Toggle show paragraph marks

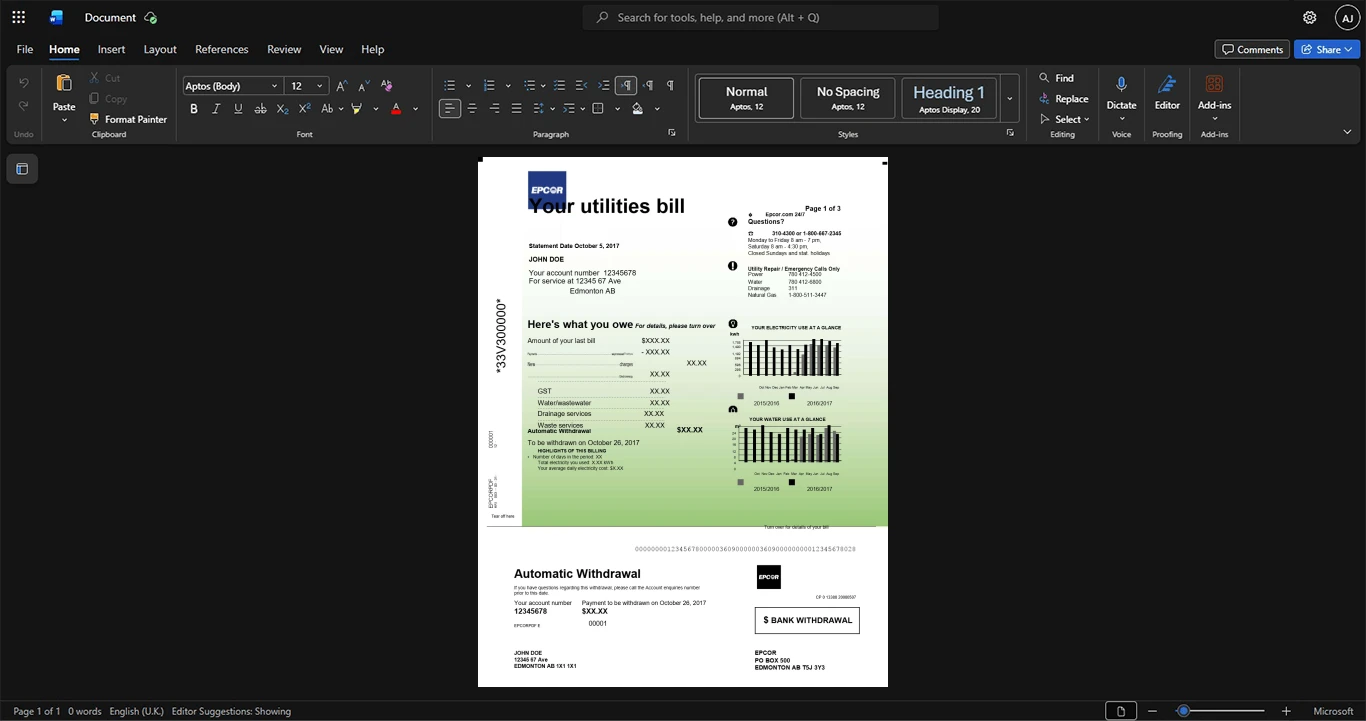point(670,86)
